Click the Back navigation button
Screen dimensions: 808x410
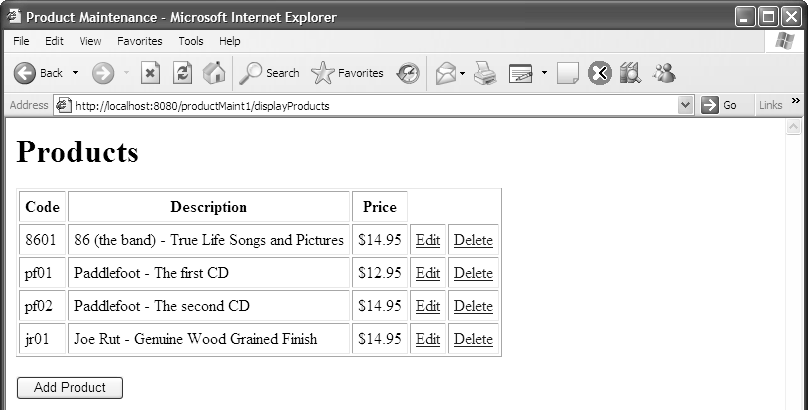[38, 73]
